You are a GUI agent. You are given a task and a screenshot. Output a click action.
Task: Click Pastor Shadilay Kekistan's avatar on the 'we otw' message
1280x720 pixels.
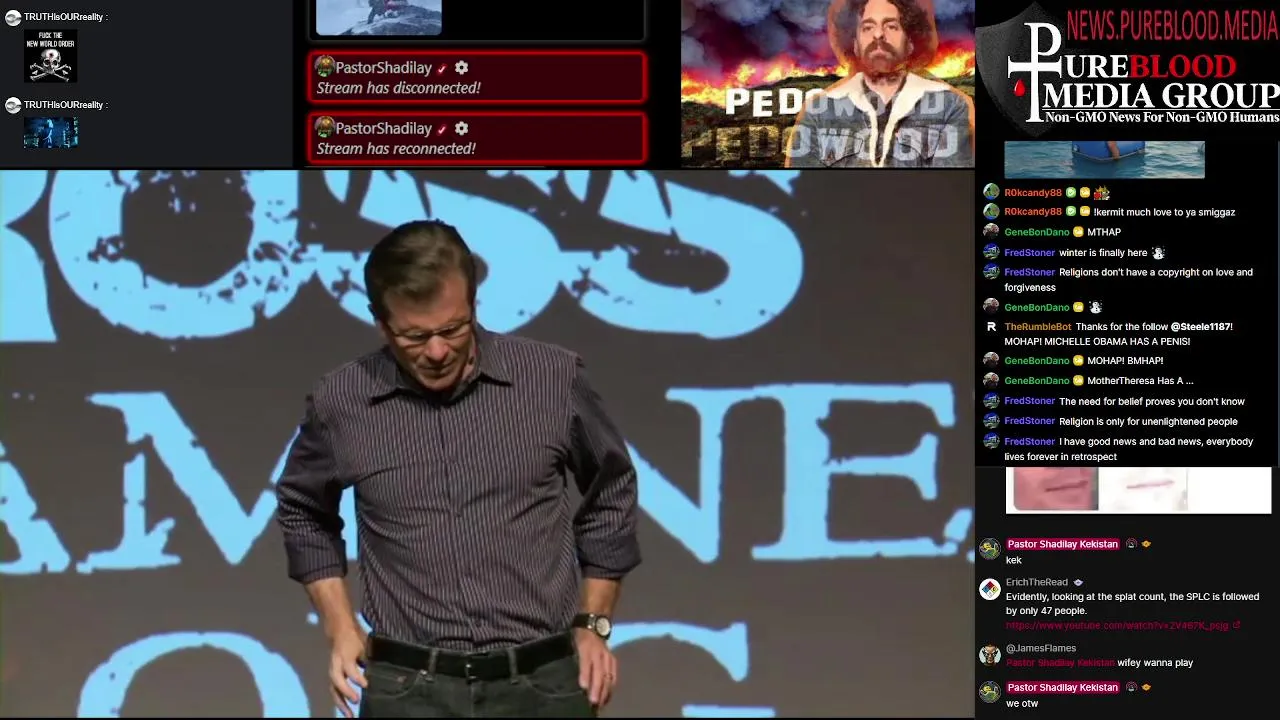click(990, 691)
